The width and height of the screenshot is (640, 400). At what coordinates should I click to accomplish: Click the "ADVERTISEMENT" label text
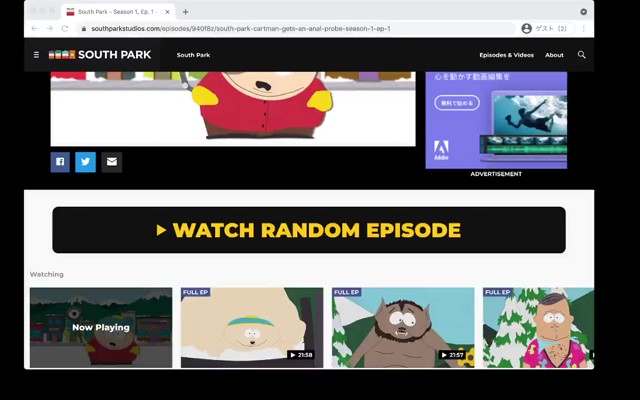pos(496,174)
